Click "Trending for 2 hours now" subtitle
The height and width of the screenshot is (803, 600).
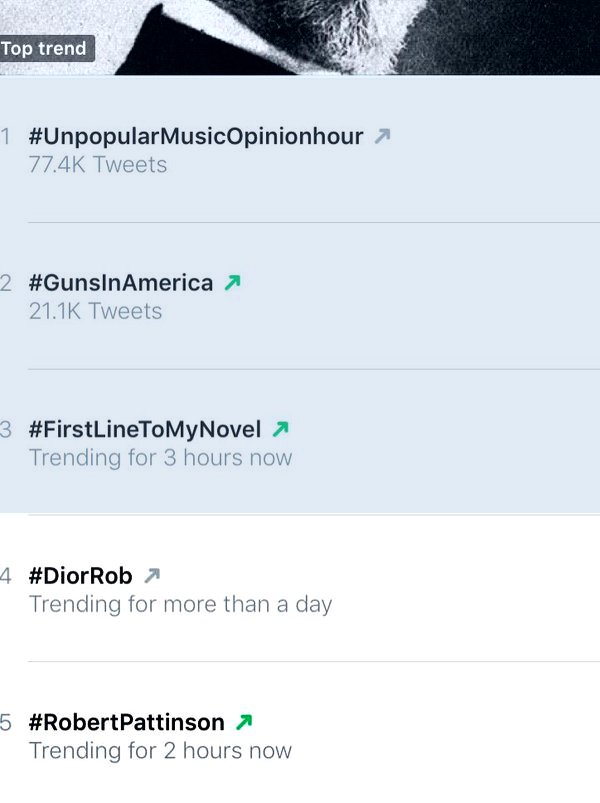(160, 751)
